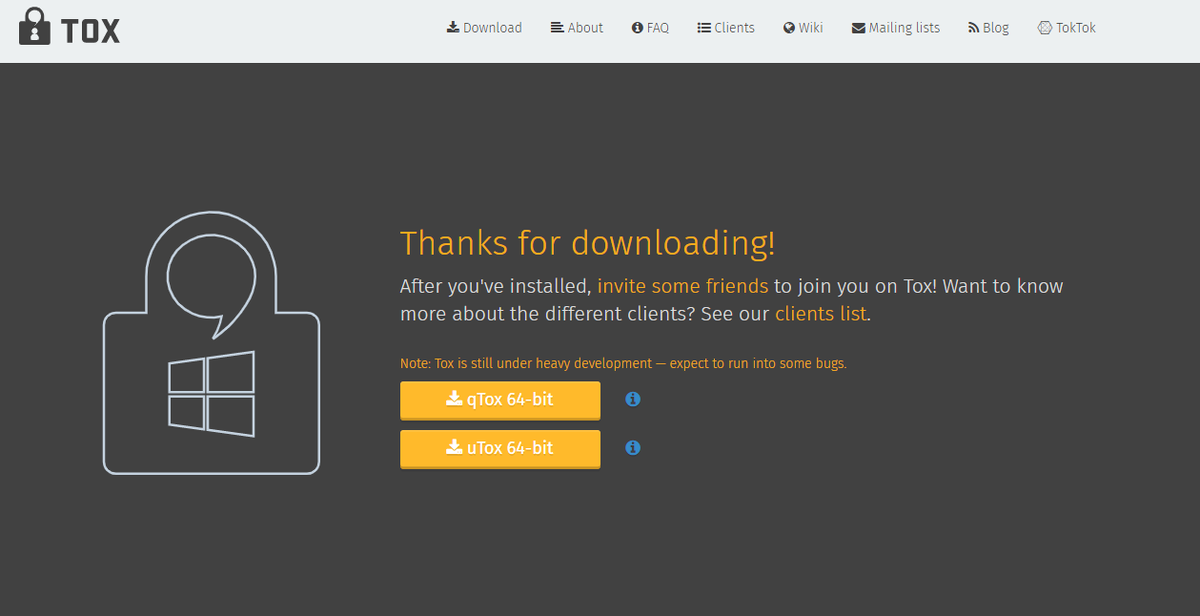Download the uTox 64-bit client
The height and width of the screenshot is (616, 1200).
(x=500, y=448)
